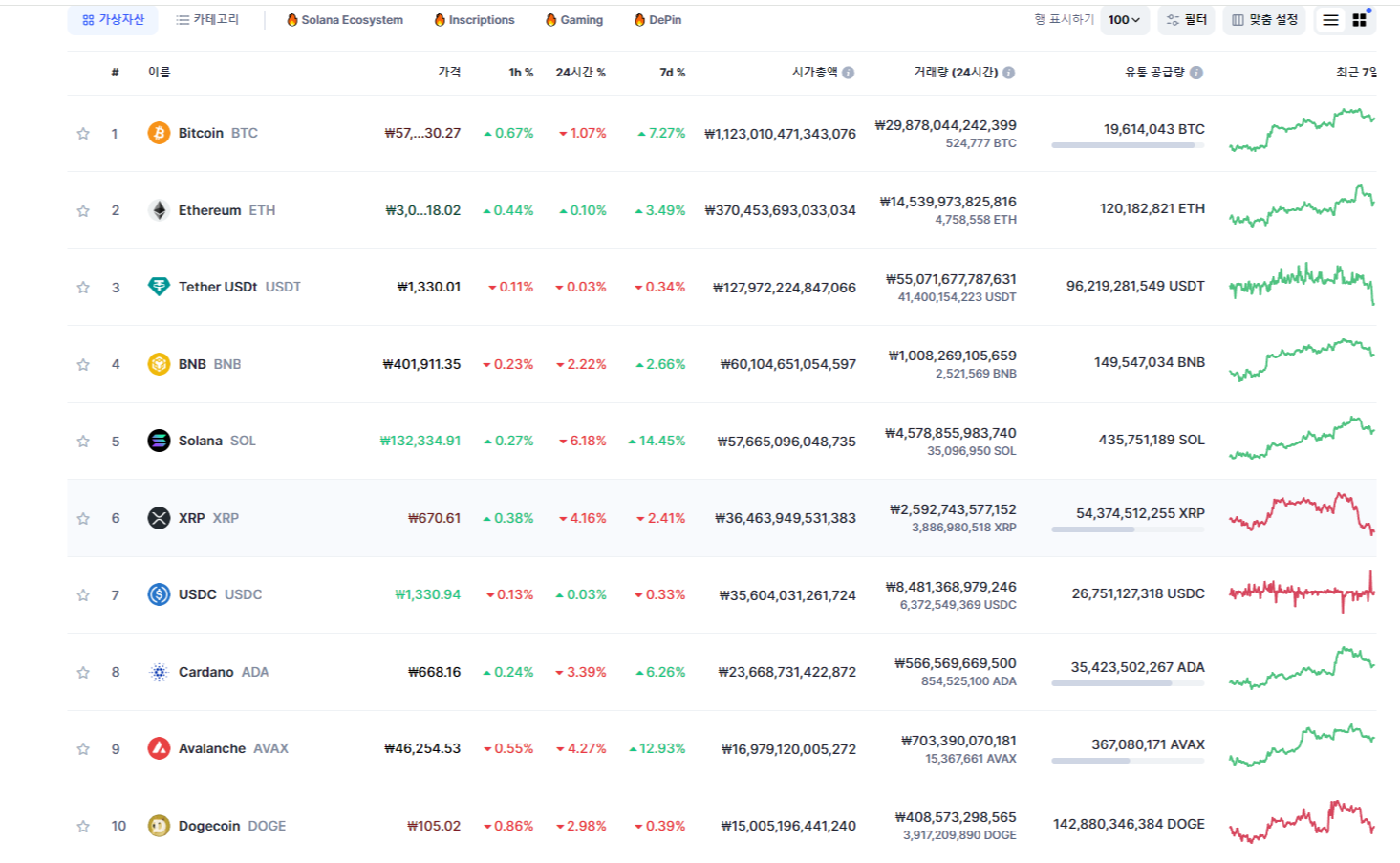Image resolution: width=1400 pixels, height=863 pixels.
Task: Click the Dogecoin logo icon
Action: (159, 826)
